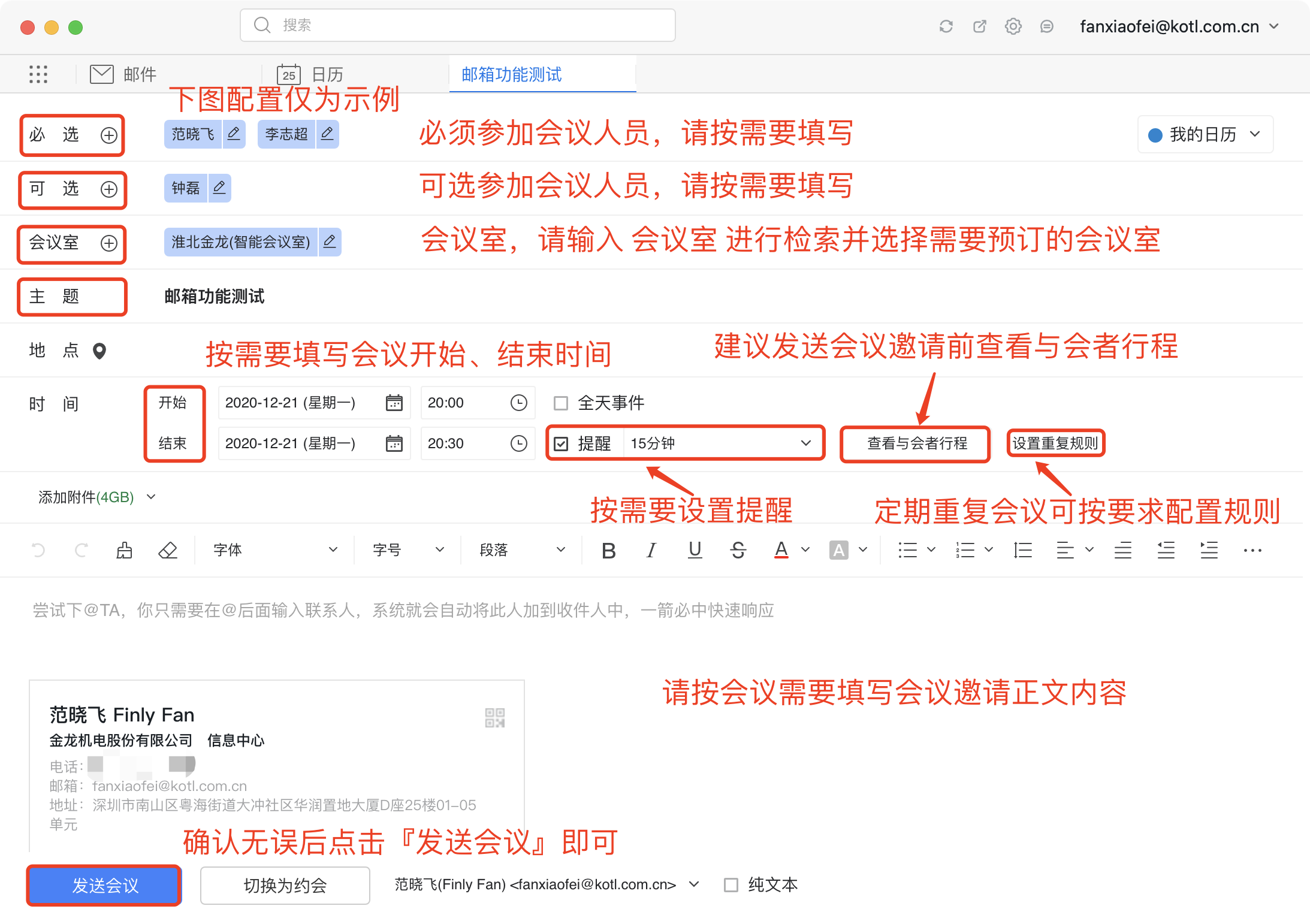Open the 字号 font size dropdown

tap(409, 550)
